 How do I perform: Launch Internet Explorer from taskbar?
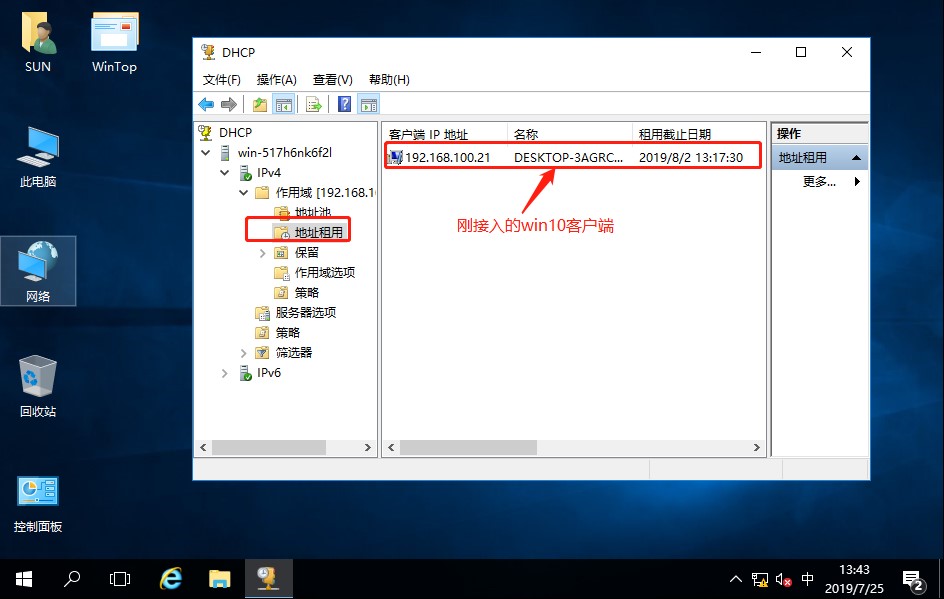click(171, 579)
